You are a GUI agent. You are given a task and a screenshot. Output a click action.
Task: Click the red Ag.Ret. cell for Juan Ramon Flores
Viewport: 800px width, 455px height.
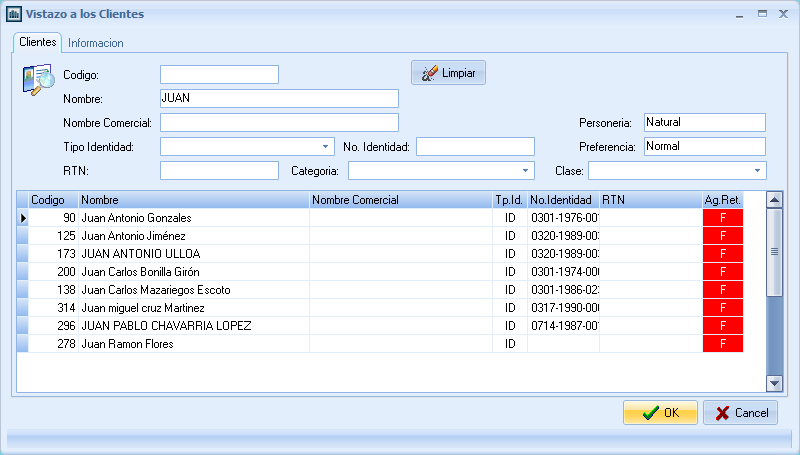coord(723,344)
